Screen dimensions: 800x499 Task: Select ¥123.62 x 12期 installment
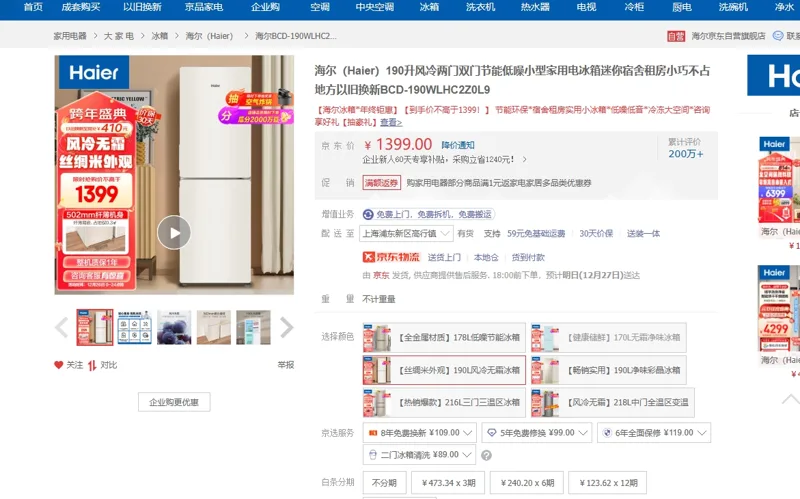tap(608, 483)
